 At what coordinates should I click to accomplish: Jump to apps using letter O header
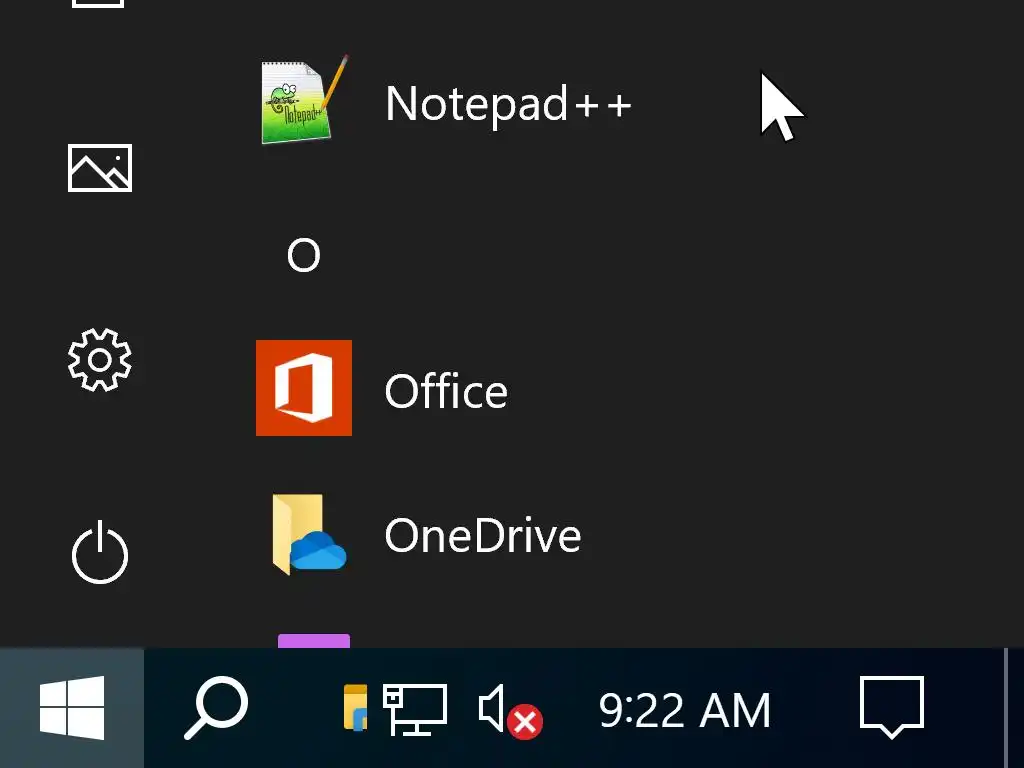tap(304, 255)
